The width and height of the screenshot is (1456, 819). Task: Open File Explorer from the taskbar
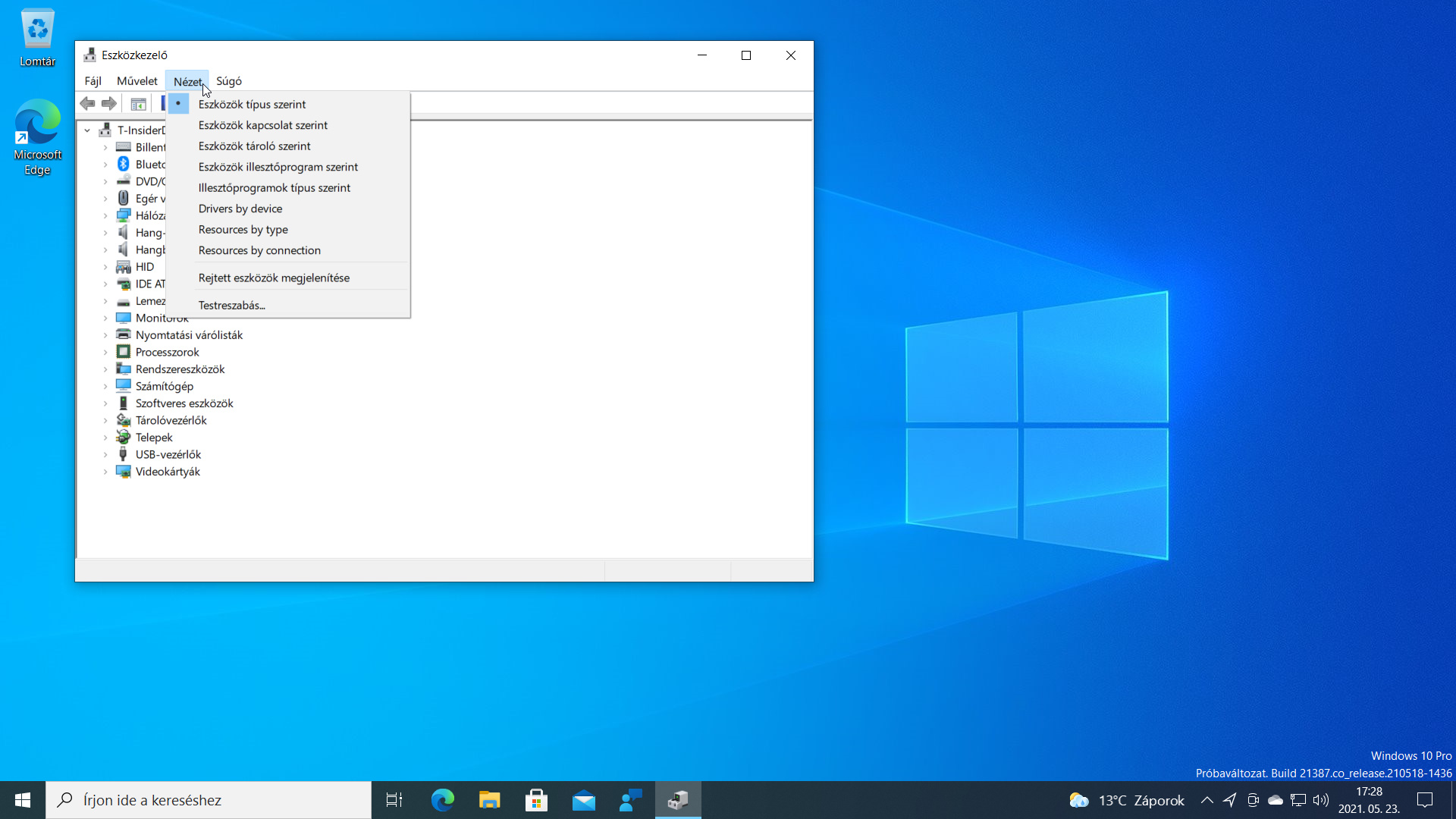click(x=490, y=800)
